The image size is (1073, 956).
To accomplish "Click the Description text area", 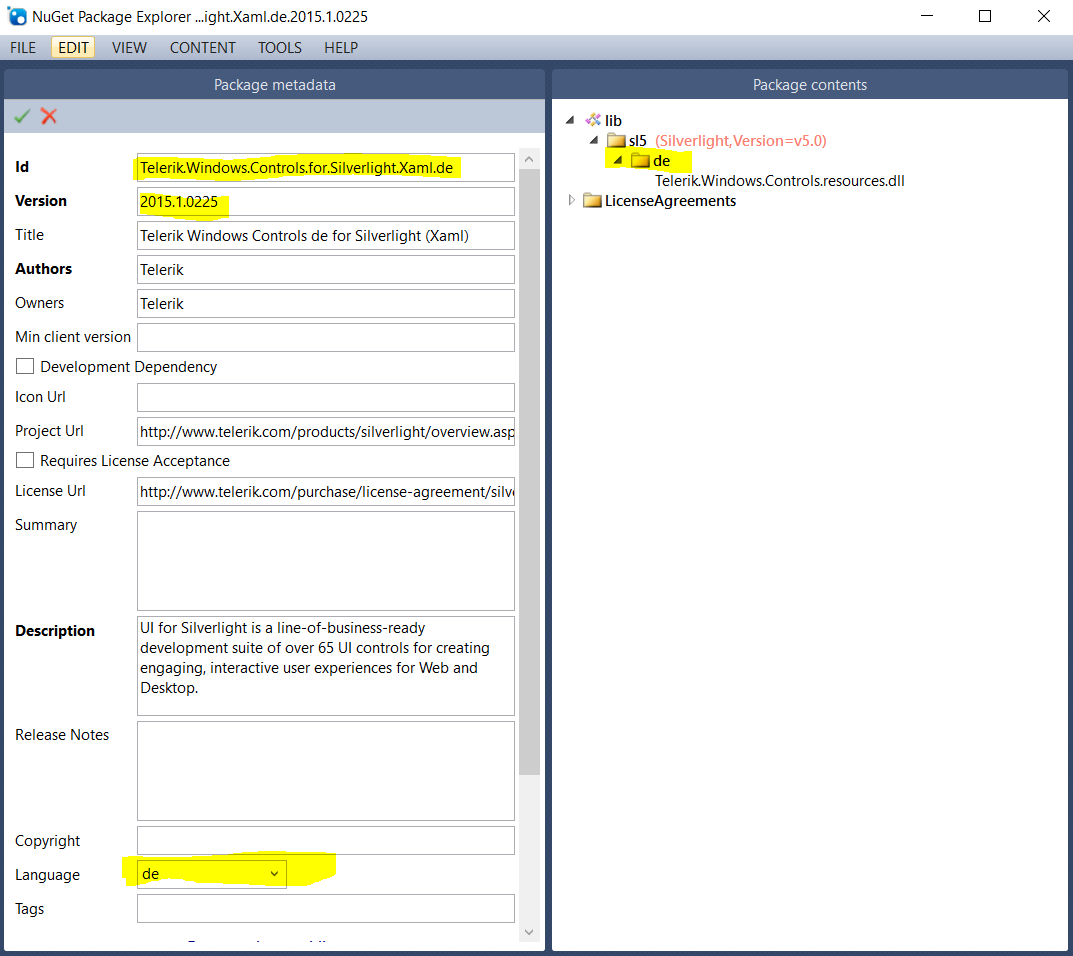I will (326, 667).
